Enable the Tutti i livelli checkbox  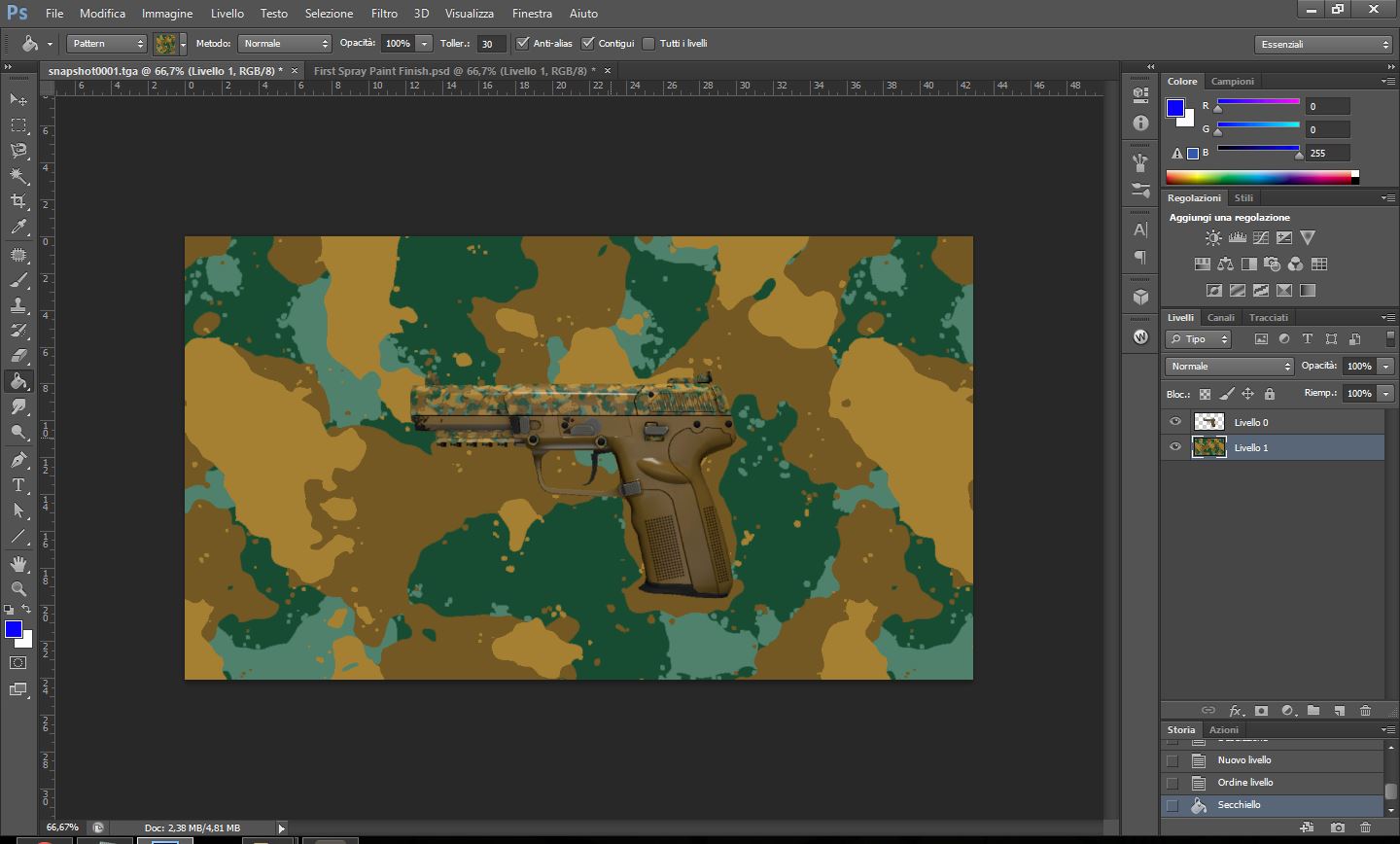click(x=648, y=44)
